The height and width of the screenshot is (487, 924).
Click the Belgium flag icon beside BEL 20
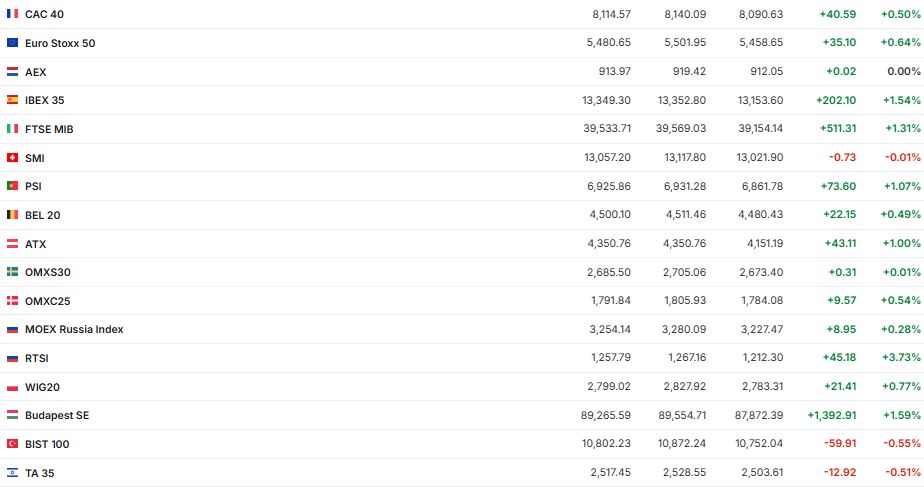12,215
